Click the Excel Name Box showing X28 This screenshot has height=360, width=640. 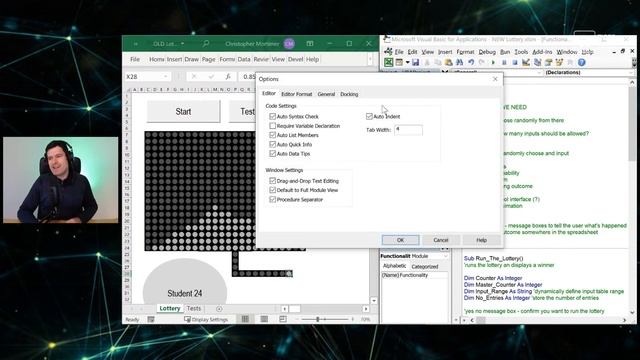[147, 76]
